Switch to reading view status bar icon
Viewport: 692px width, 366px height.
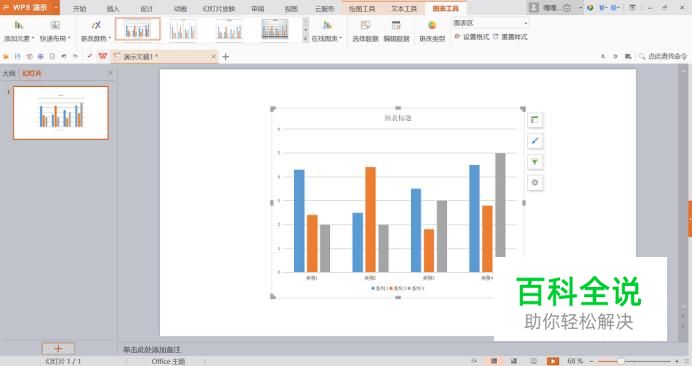point(534,361)
